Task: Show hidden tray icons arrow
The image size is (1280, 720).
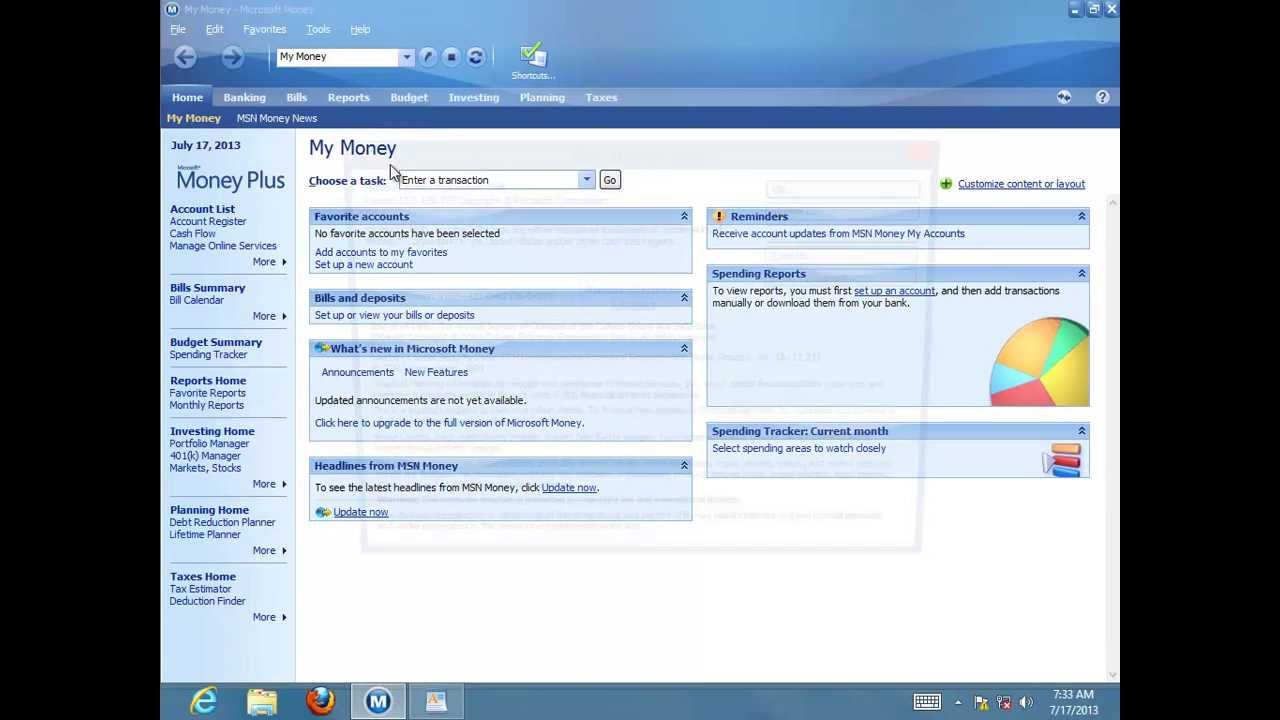Action: pos(959,702)
